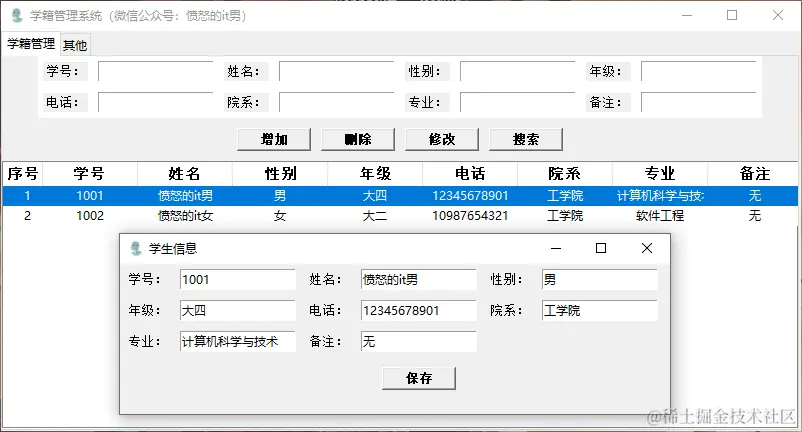This screenshot has height=432, width=802.
Task: Click the 删除 button
Action: pos(358,139)
